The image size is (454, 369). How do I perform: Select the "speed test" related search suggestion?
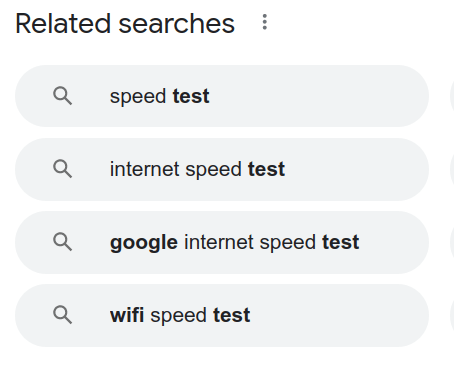tap(222, 96)
